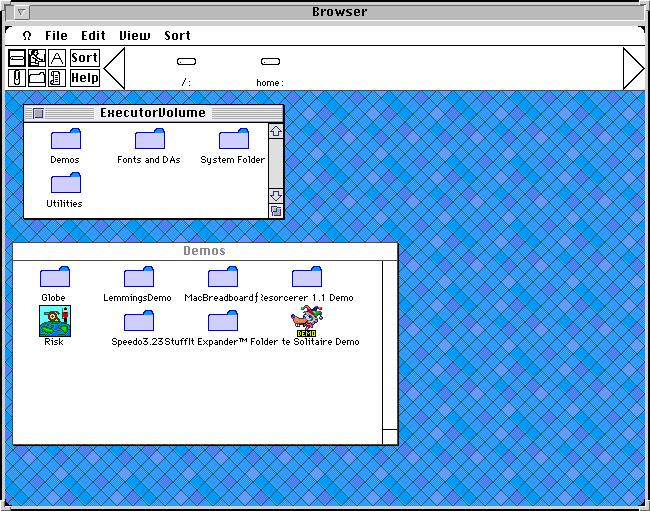Select the Fonts and DAs folder

(149, 140)
